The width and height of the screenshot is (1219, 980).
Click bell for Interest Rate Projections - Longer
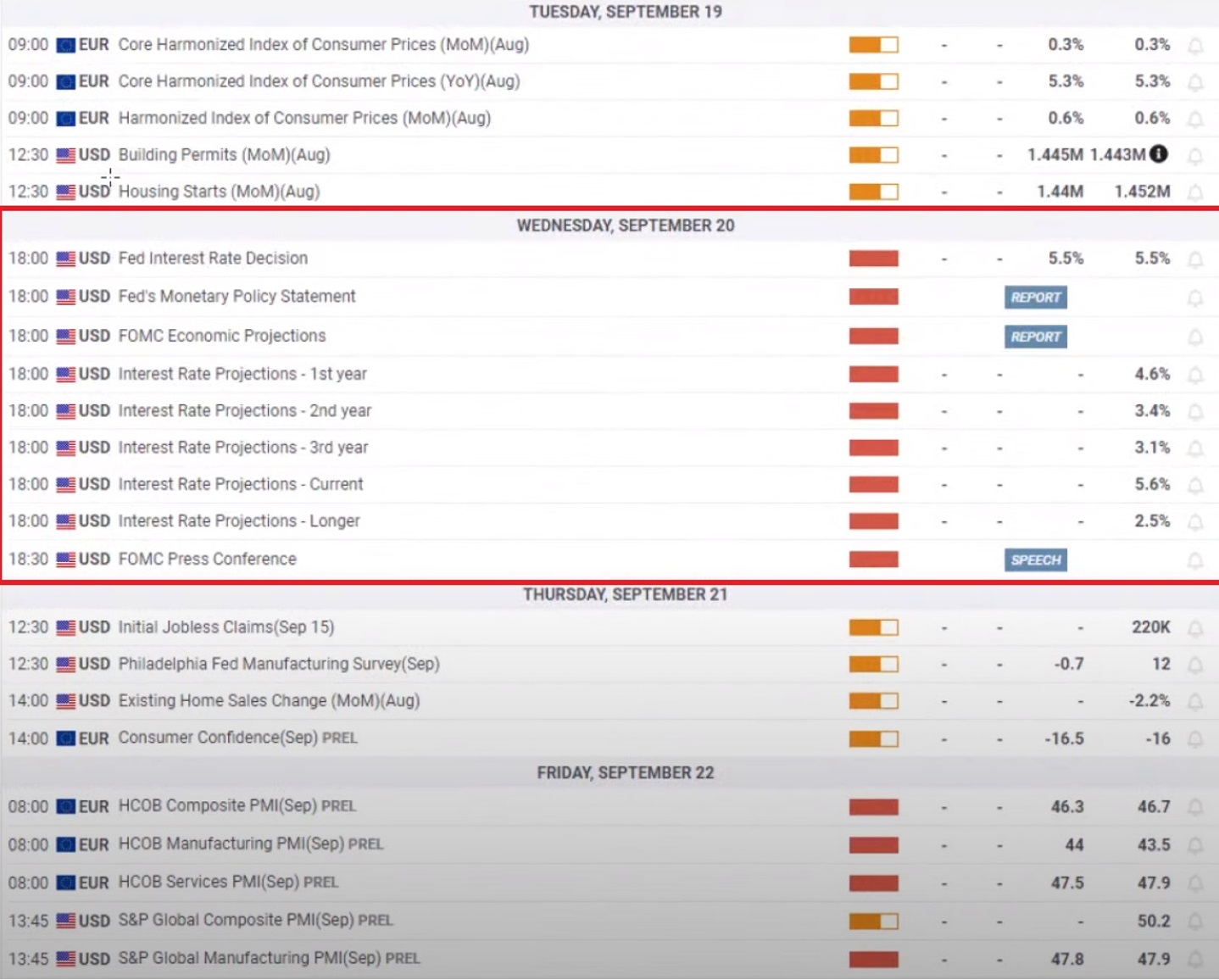[x=1195, y=522]
